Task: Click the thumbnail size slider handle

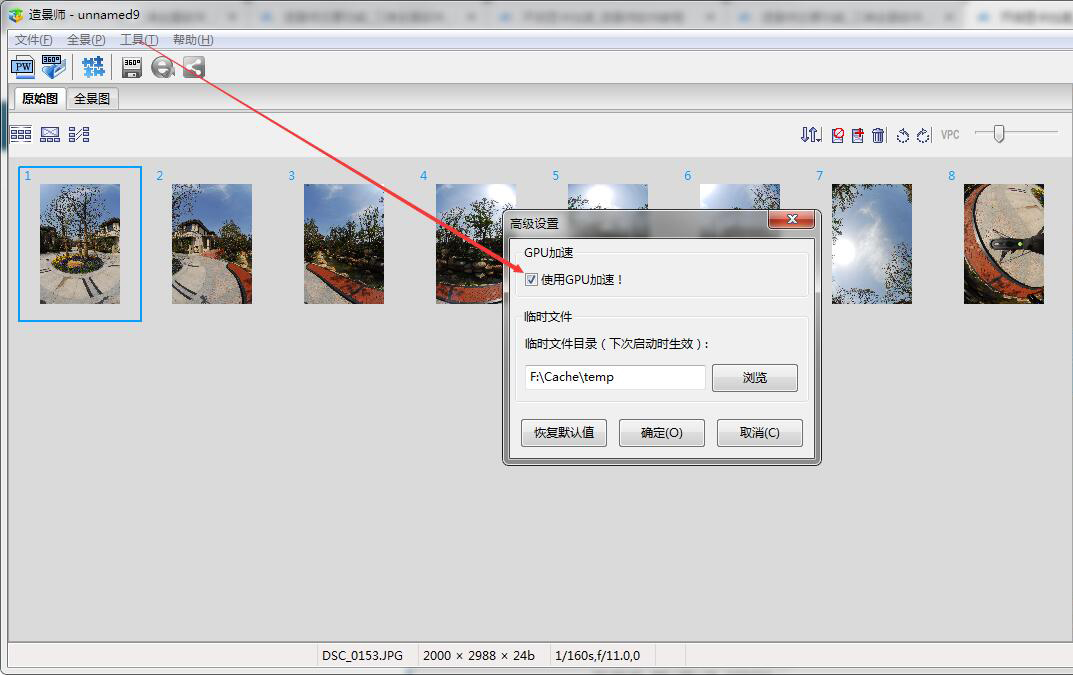Action: tap(998, 133)
